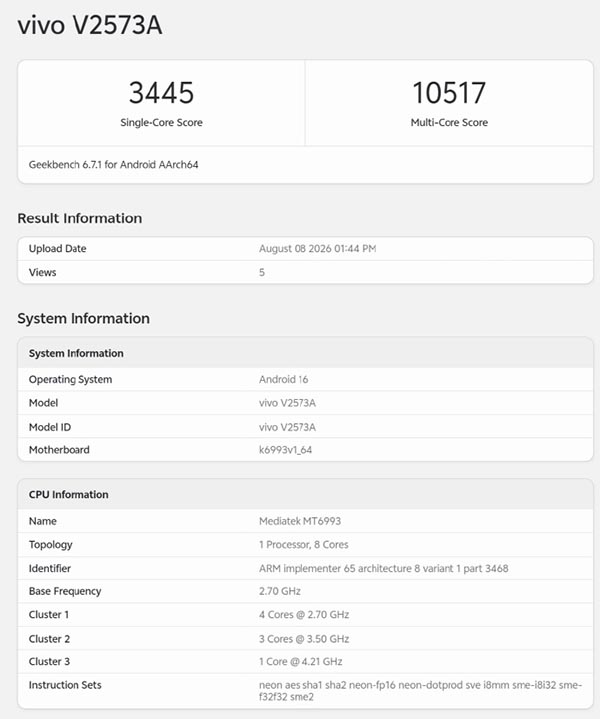Click the 'Cluster 1' row label
Image resolution: width=600 pixels, height=719 pixels.
[x=49, y=615]
